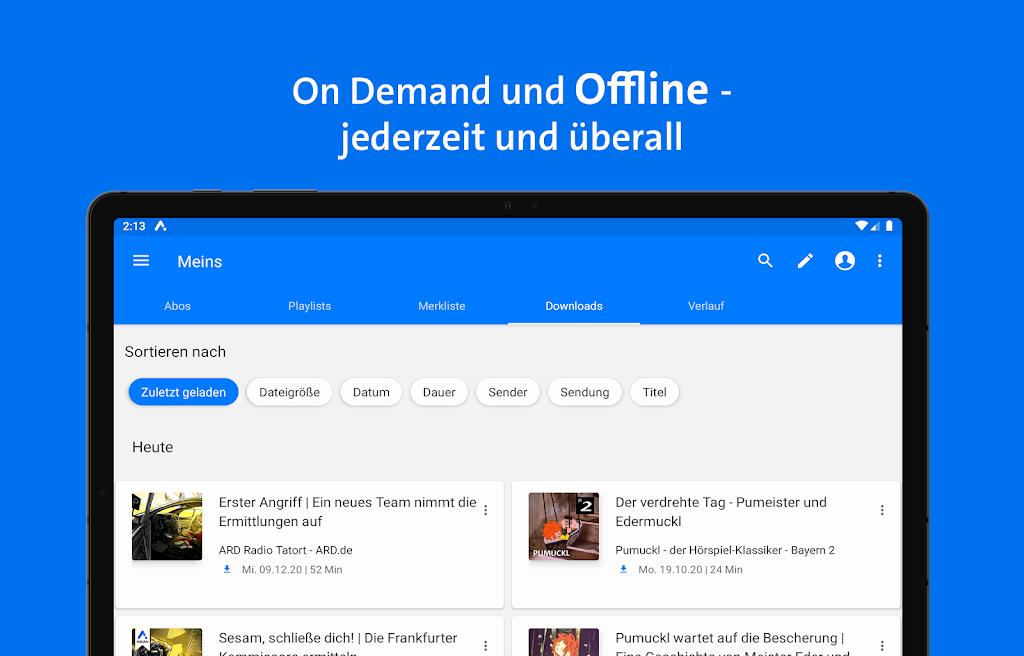Switch to the Playlists tab
The height and width of the screenshot is (656, 1024).
click(310, 306)
